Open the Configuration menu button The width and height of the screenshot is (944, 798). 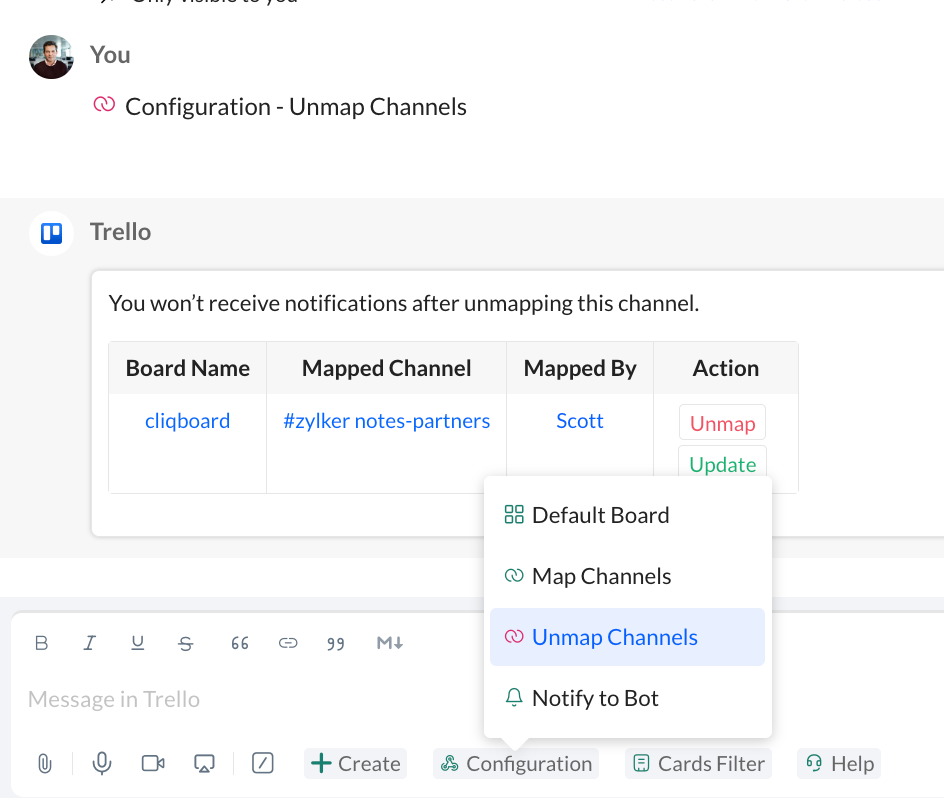click(x=516, y=764)
